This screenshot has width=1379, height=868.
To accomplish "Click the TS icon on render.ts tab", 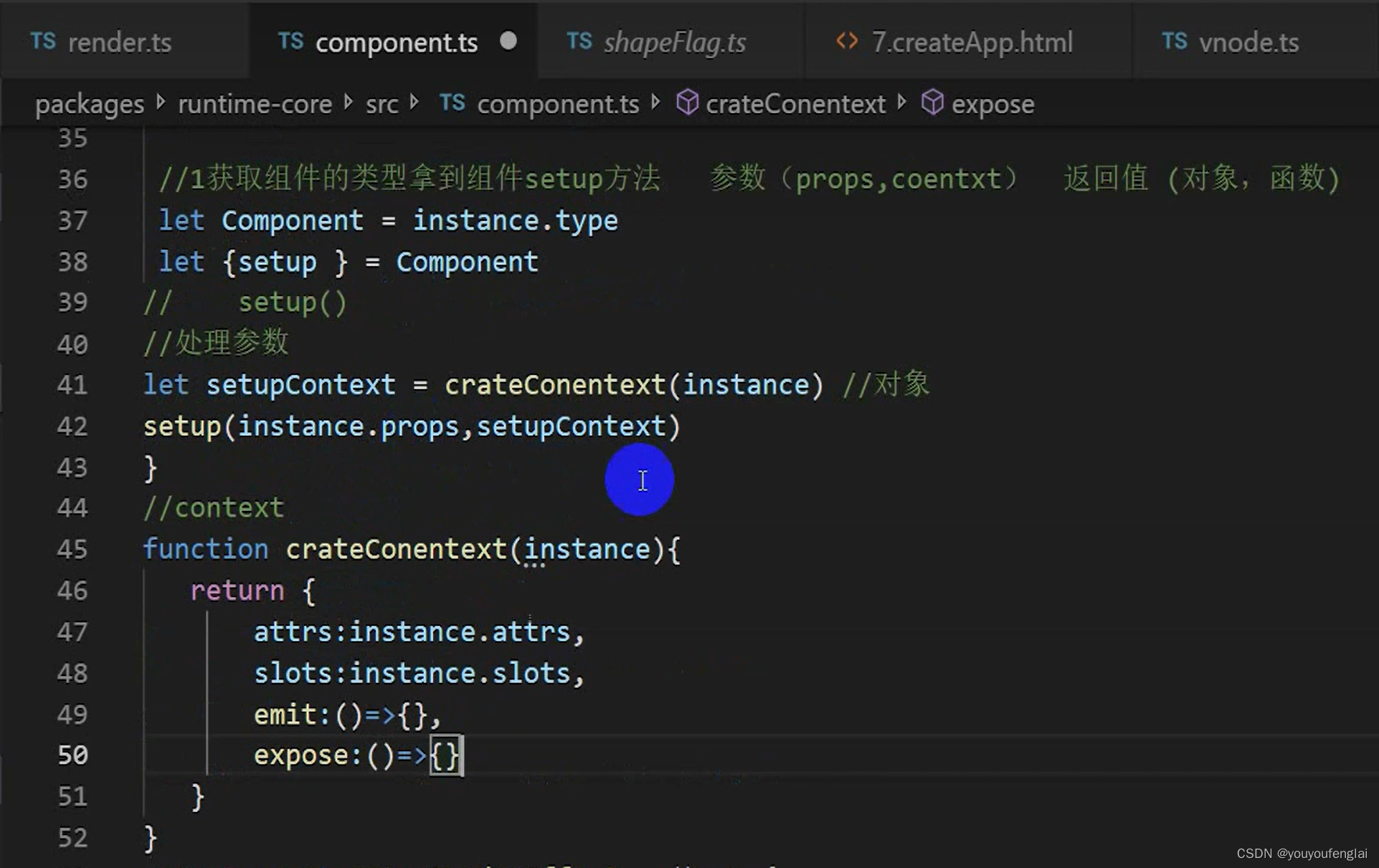I will tap(43, 42).
